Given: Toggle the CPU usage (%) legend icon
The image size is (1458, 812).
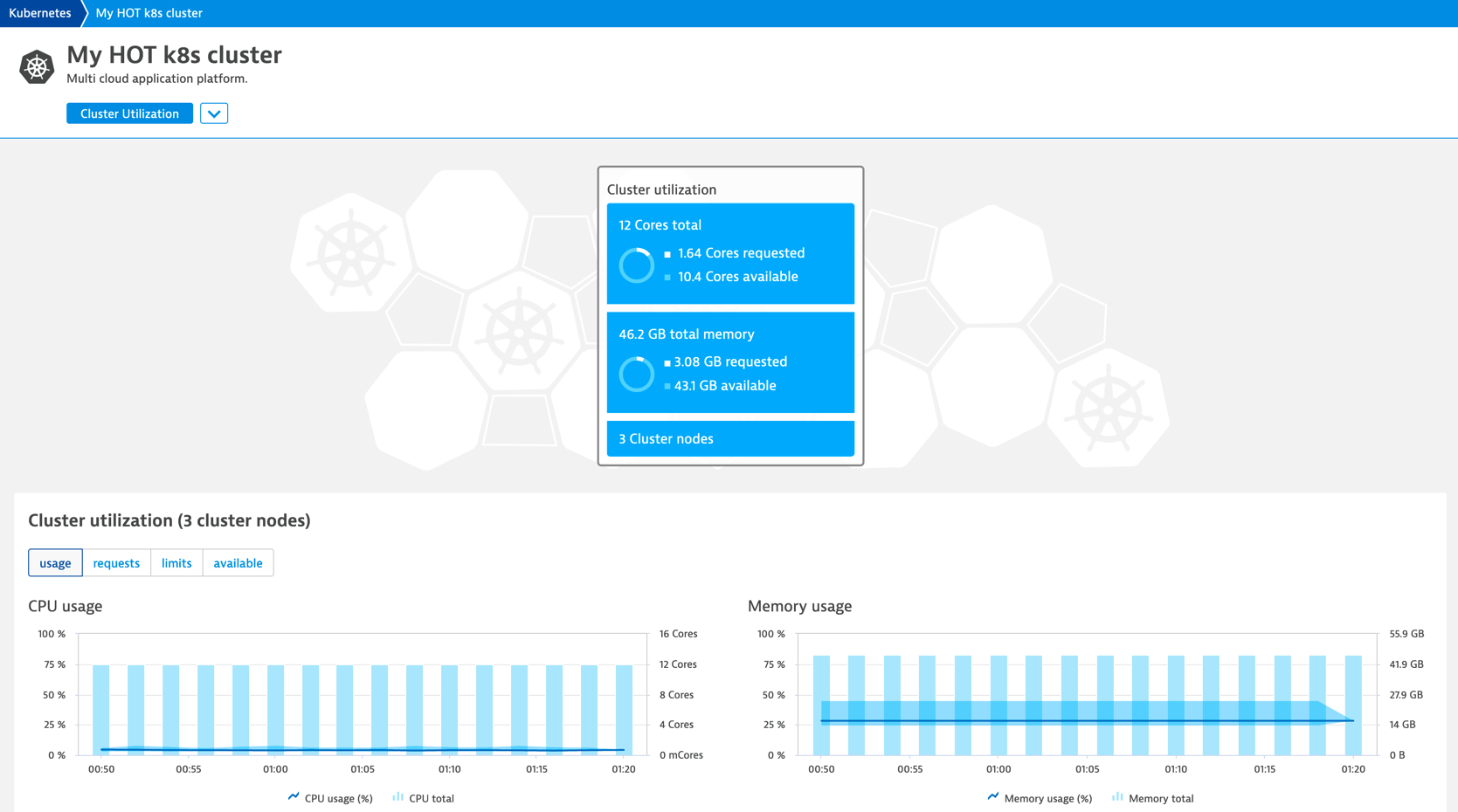Looking at the screenshot, I should (x=294, y=796).
